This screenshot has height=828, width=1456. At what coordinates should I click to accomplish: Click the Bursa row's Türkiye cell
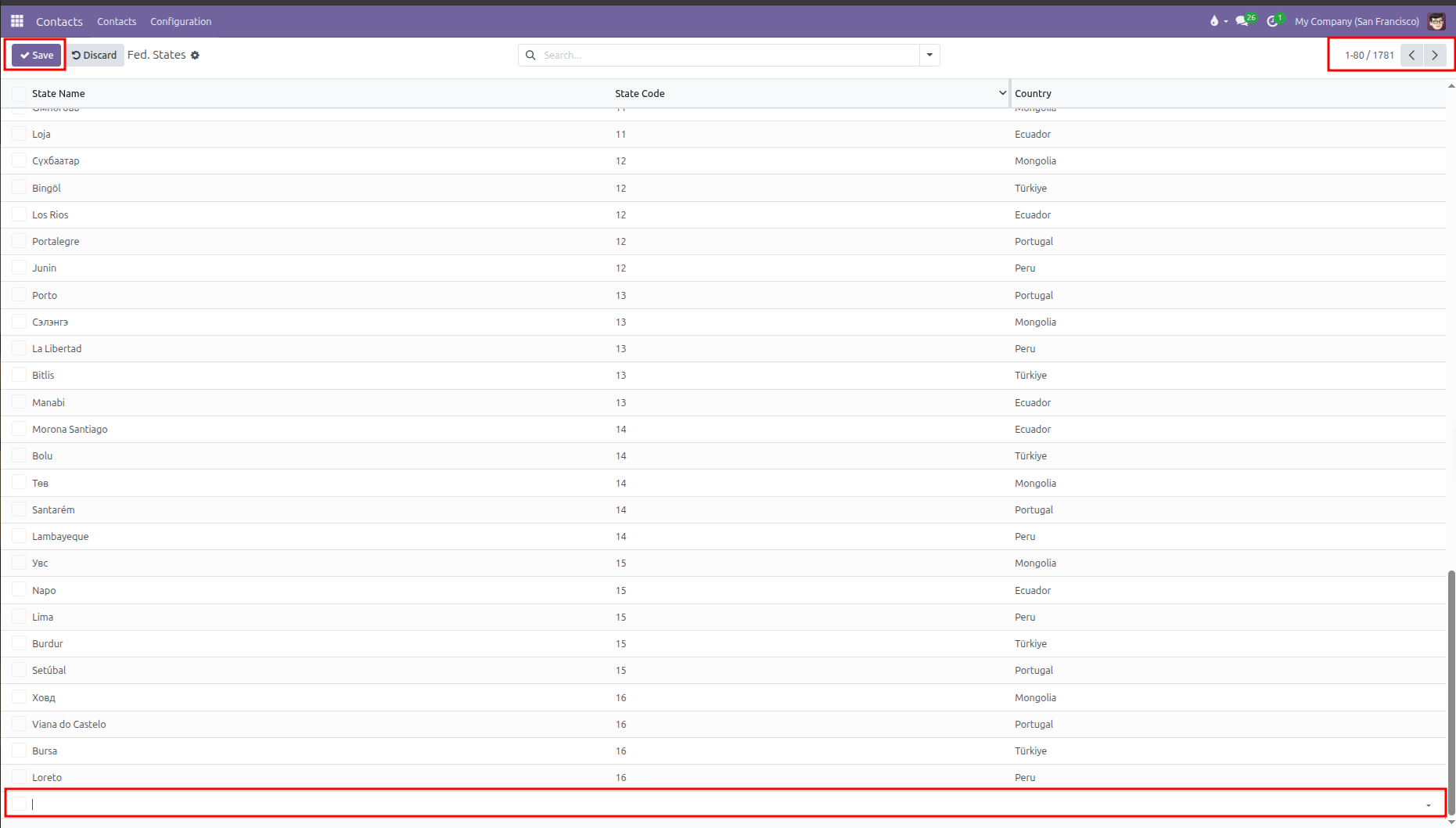(x=1030, y=751)
